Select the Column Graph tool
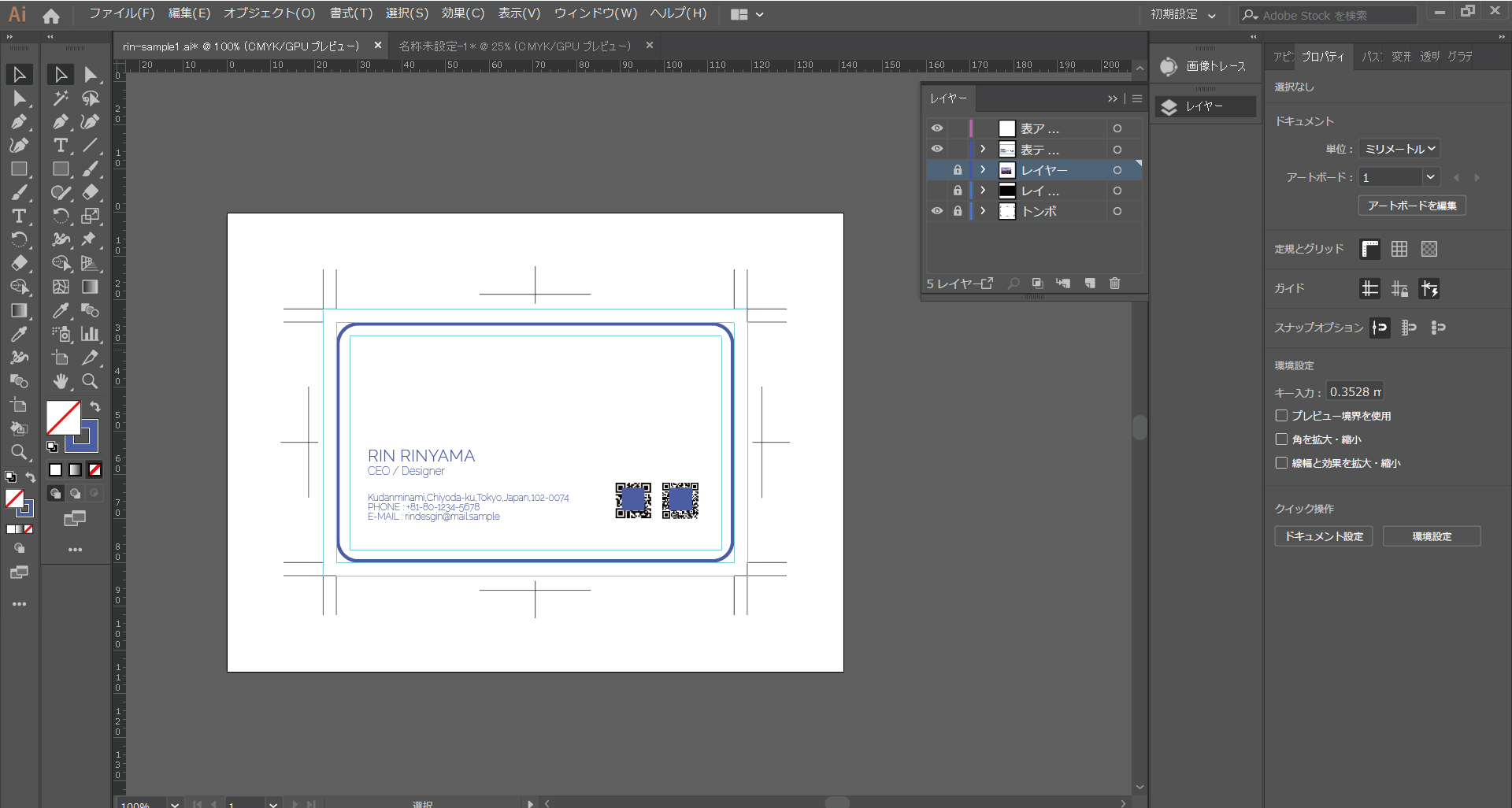Image resolution: width=1512 pixels, height=808 pixels. [x=91, y=334]
